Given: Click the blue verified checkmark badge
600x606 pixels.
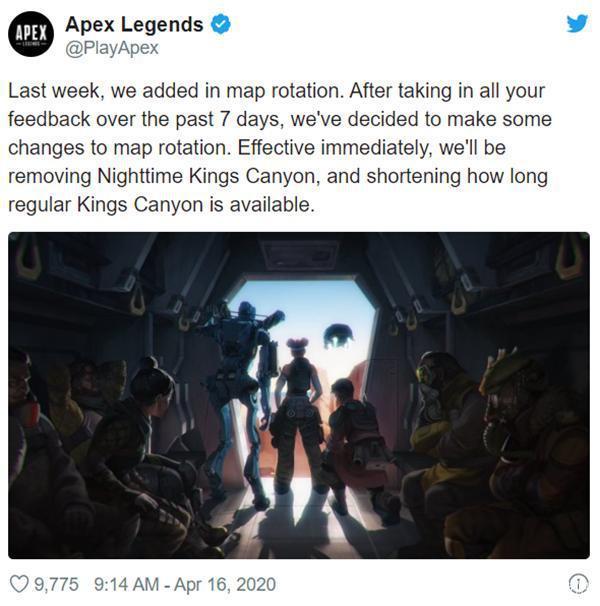Looking at the screenshot, I should pyautogui.click(x=221, y=24).
